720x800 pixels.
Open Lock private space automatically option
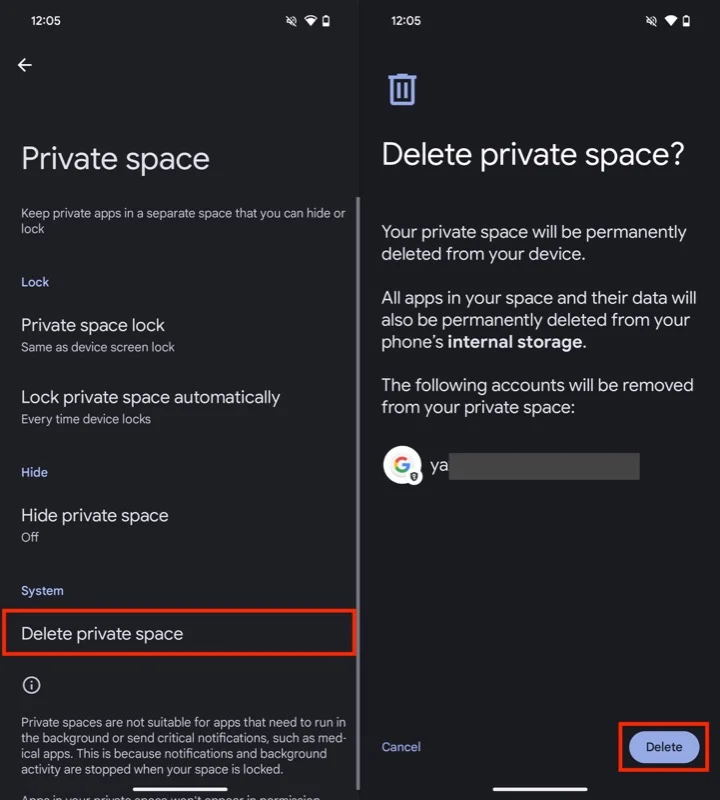click(x=179, y=407)
